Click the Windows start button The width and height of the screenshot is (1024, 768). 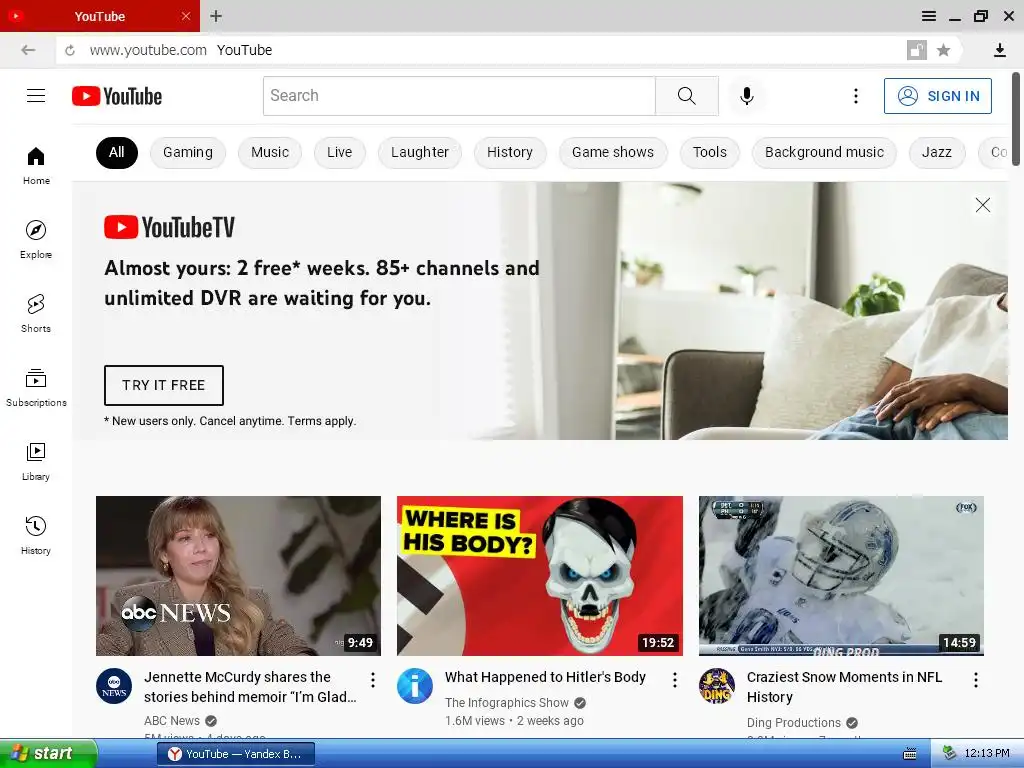point(48,754)
